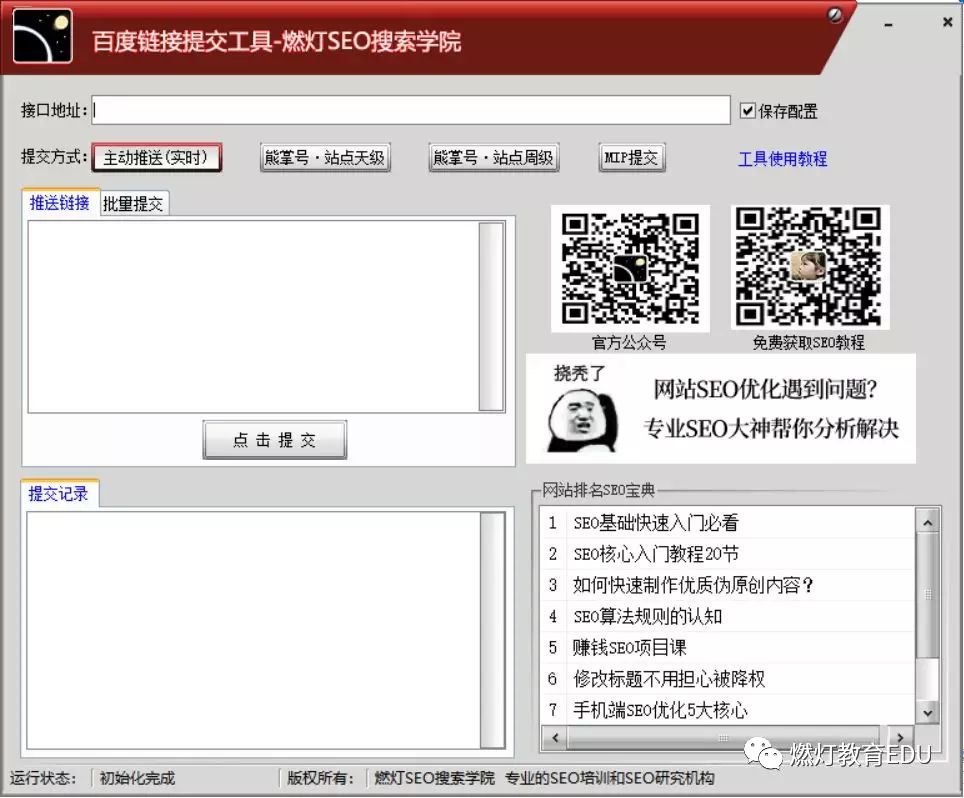Click the MIP提交 button
This screenshot has width=964, height=798.
point(632,158)
